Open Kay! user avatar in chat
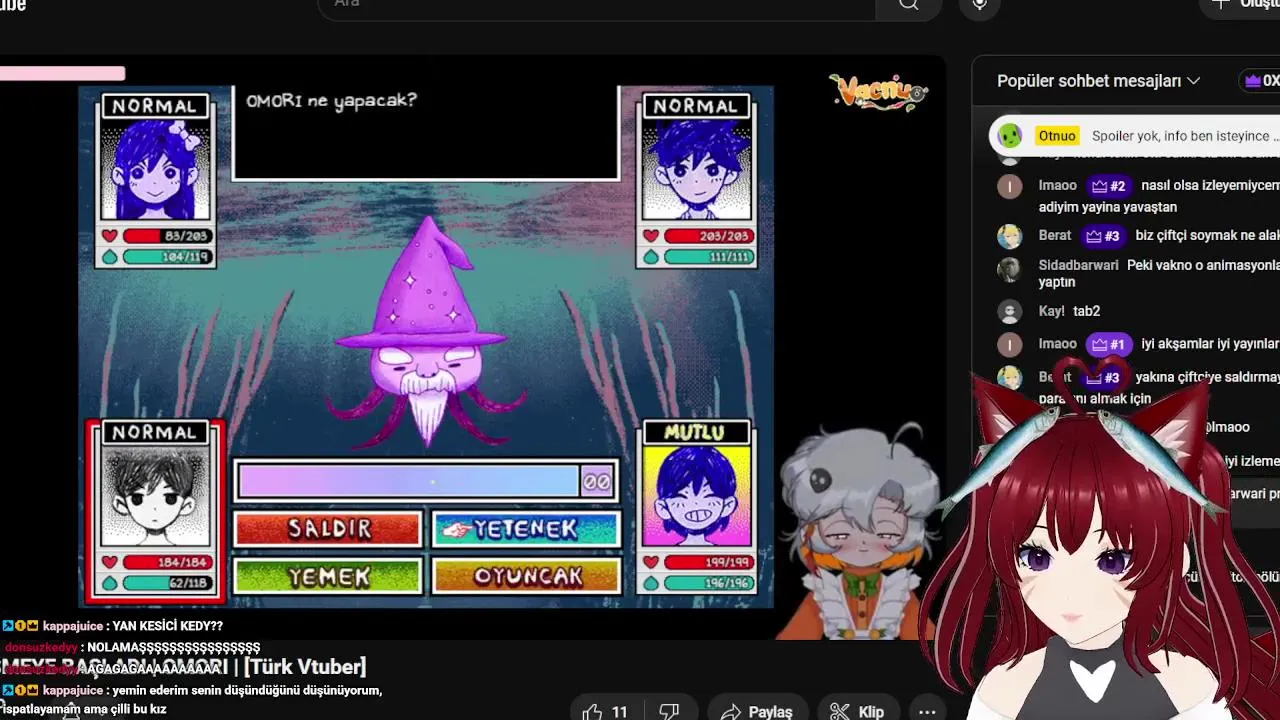Screen dimensions: 1280x720 (x=1009, y=312)
